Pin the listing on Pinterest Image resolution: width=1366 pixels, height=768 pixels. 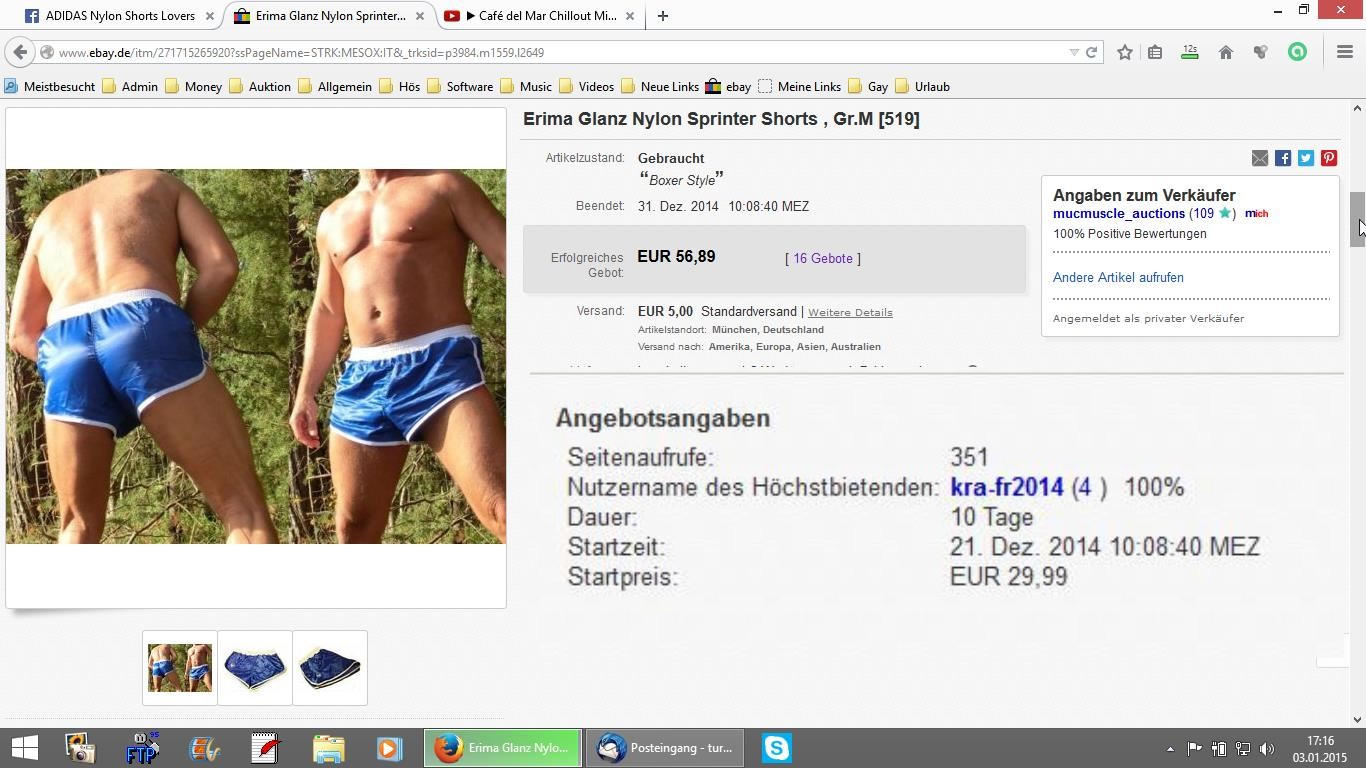pyautogui.click(x=1329, y=158)
